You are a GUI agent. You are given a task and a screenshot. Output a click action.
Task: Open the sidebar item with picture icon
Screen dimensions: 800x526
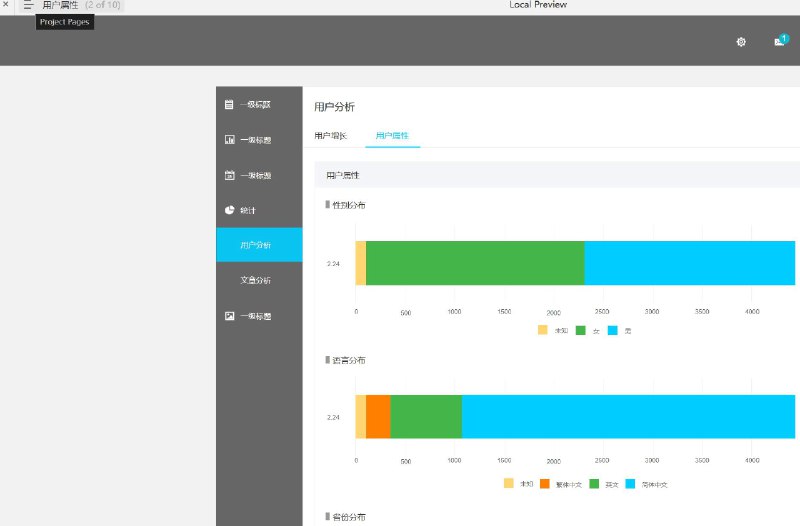coord(259,316)
